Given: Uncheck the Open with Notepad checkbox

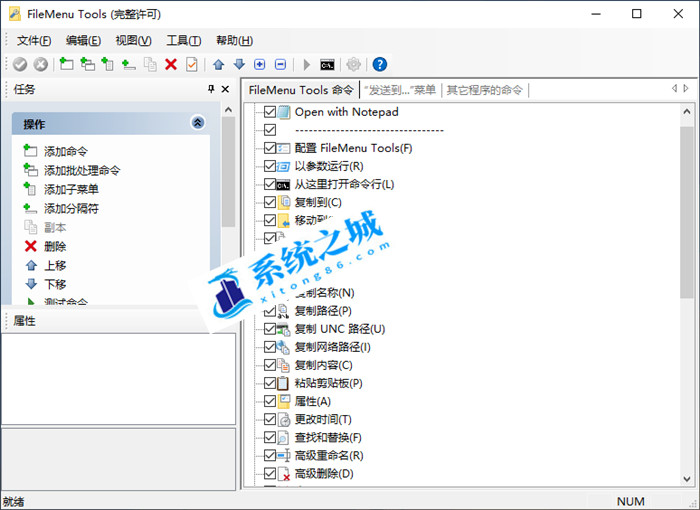Looking at the screenshot, I should pos(270,112).
